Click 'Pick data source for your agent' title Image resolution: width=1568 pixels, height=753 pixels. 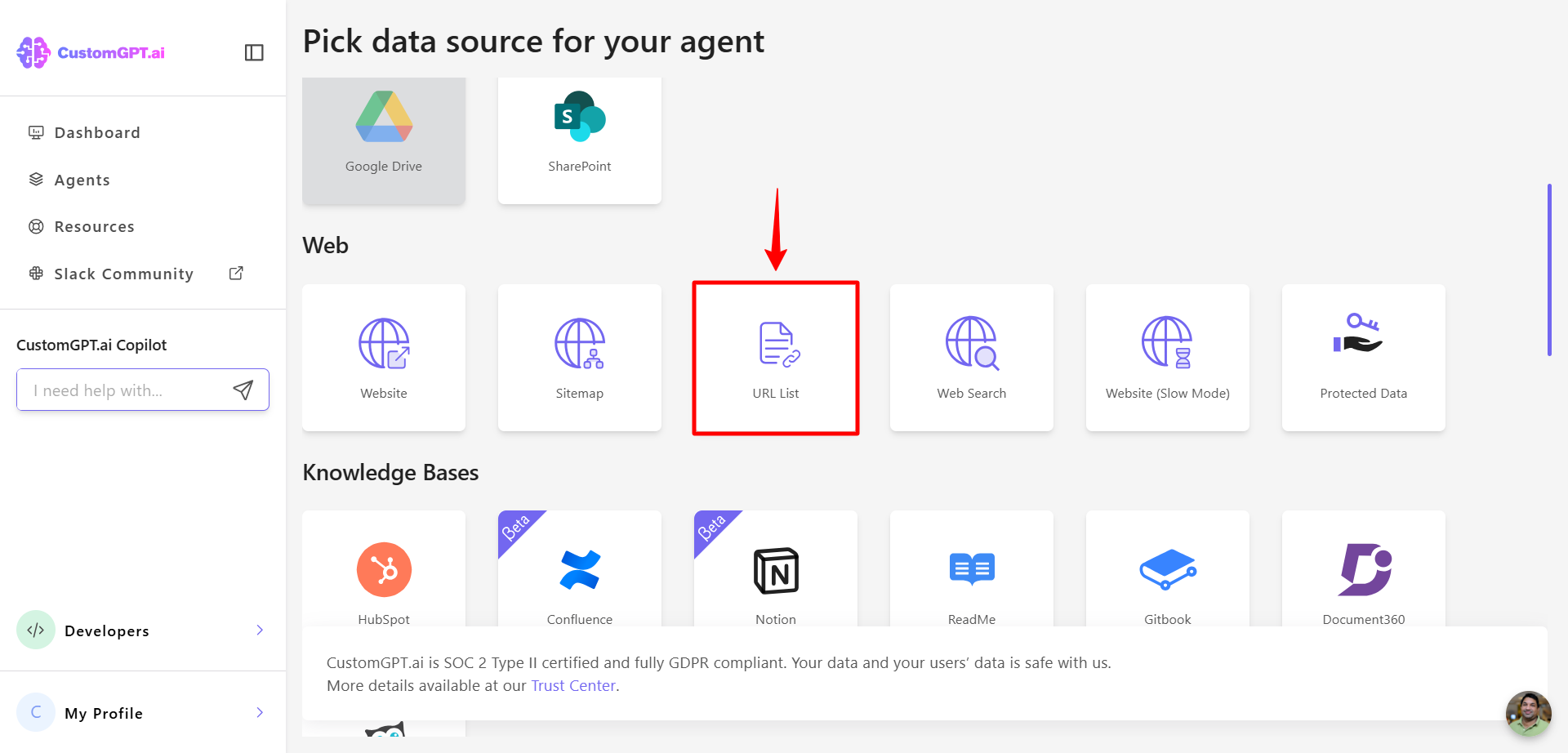point(533,41)
